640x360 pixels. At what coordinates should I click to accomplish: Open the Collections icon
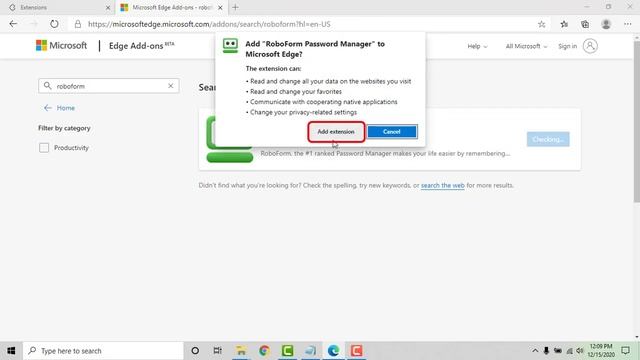[585, 24]
